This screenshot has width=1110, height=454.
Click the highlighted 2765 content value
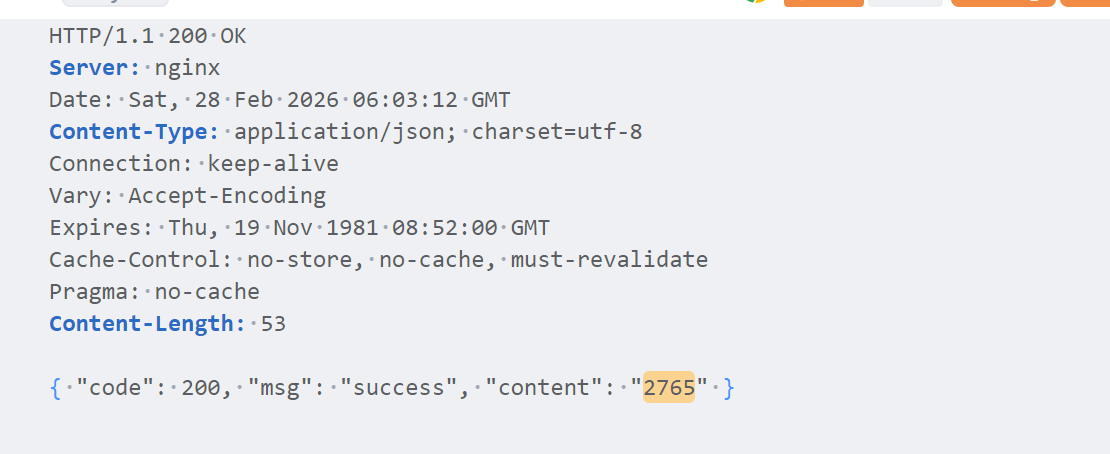[669, 388]
